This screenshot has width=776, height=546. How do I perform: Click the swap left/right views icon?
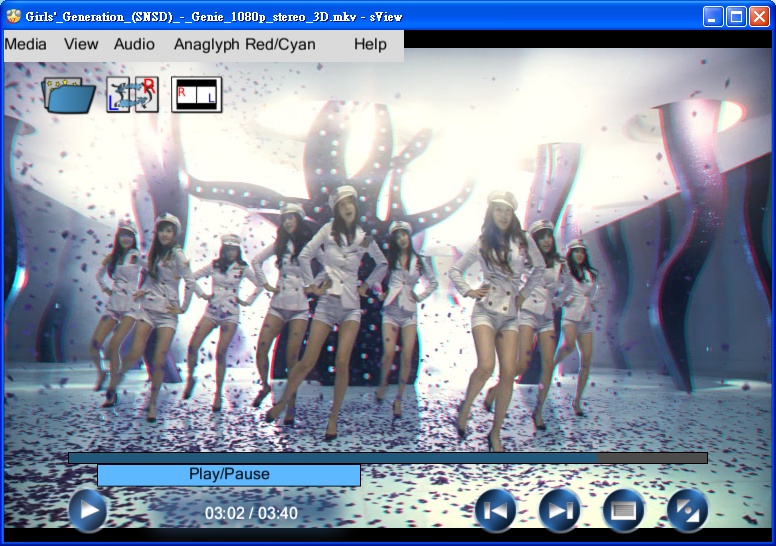point(133,94)
